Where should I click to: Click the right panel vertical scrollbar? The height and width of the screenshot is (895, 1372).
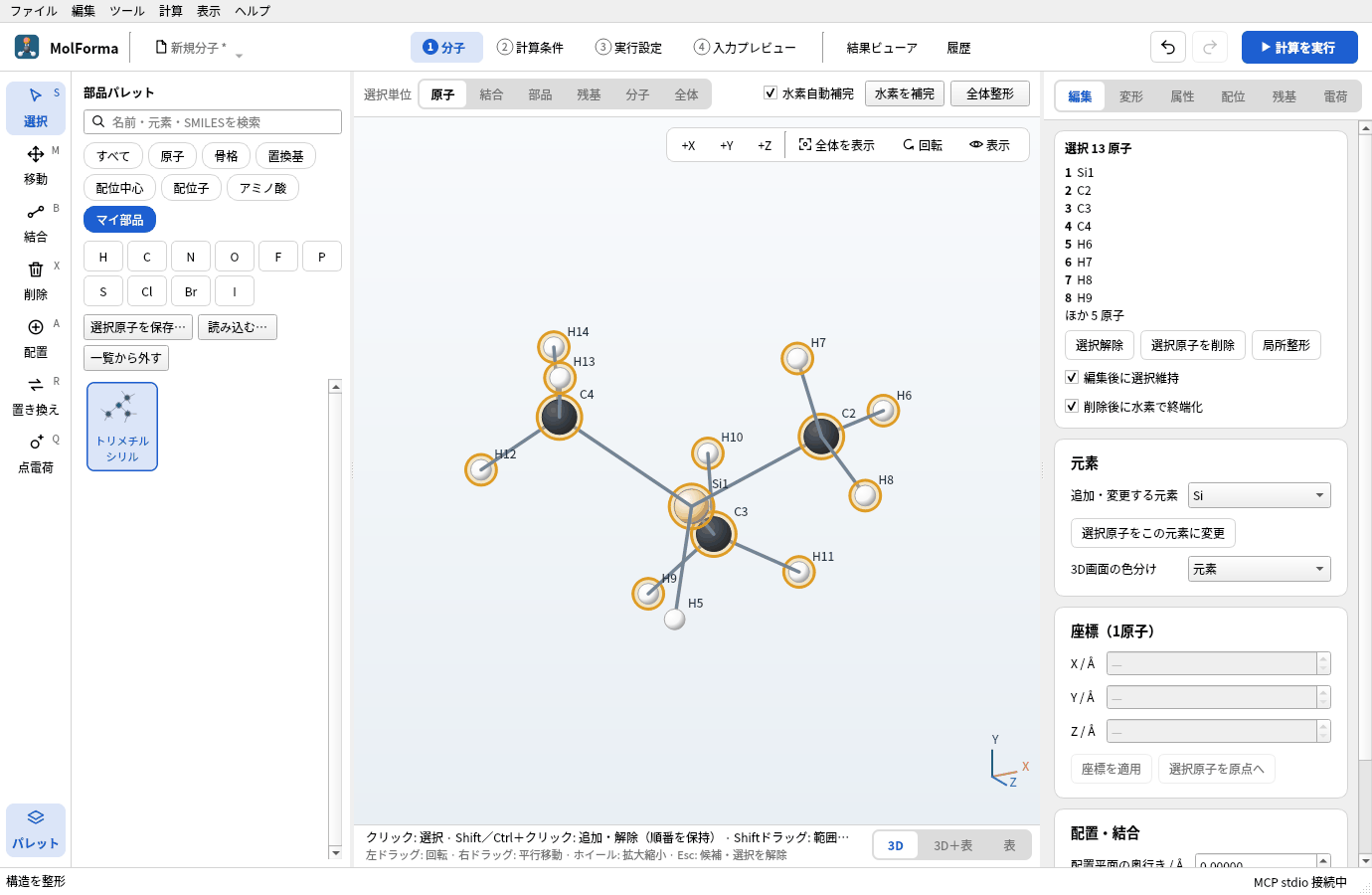(x=1365, y=494)
